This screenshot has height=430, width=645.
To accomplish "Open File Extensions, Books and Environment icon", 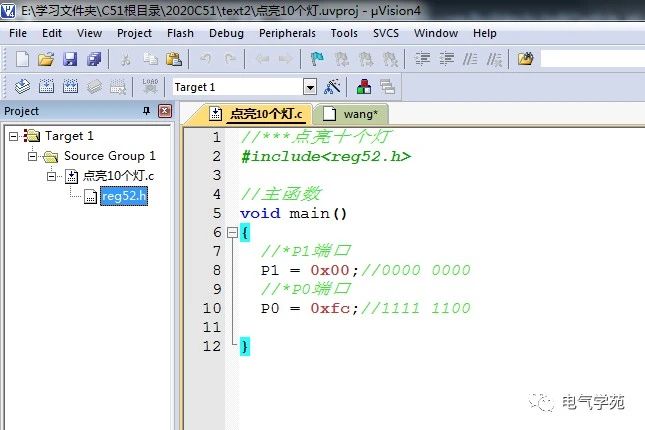I will click(x=364, y=87).
